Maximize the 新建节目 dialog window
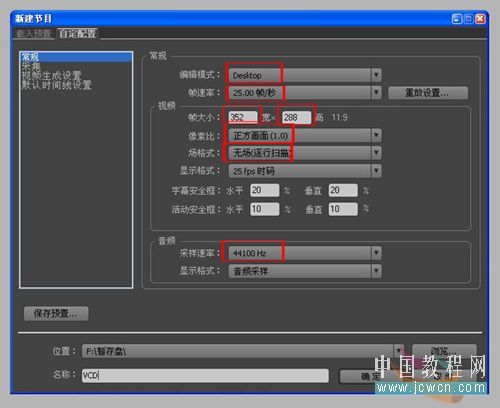 pos(468,19)
